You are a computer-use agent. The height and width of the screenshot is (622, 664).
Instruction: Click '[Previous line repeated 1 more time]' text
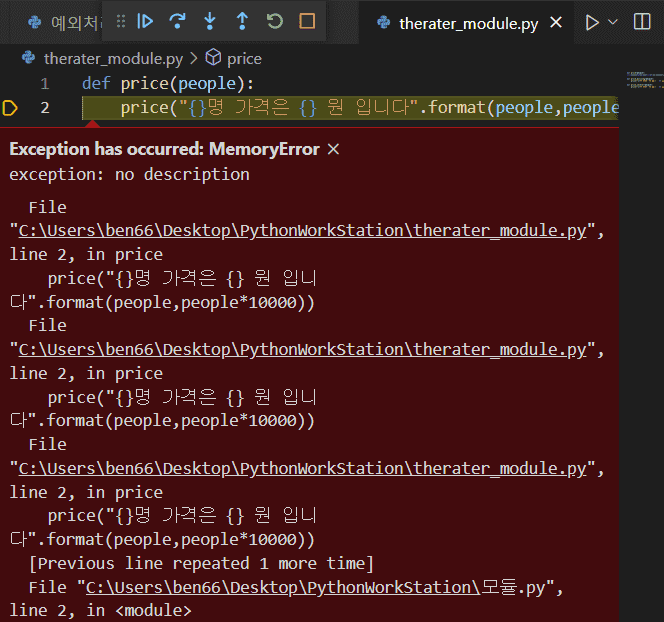pyautogui.click(x=201, y=564)
